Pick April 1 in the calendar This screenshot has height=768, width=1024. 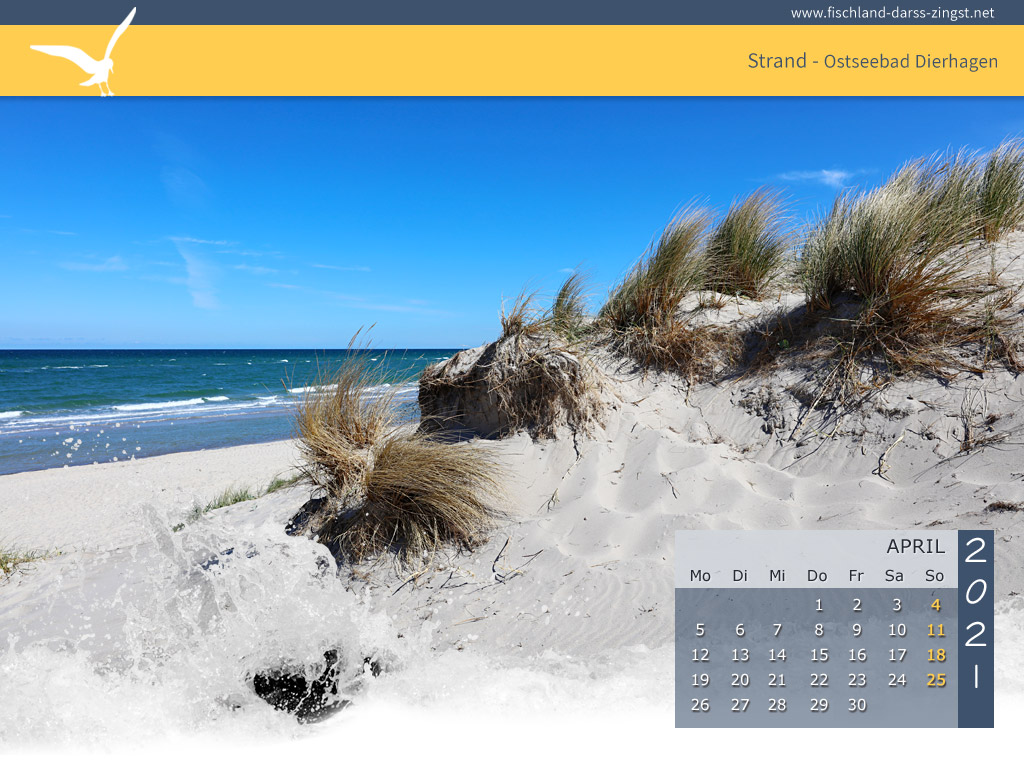point(818,605)
